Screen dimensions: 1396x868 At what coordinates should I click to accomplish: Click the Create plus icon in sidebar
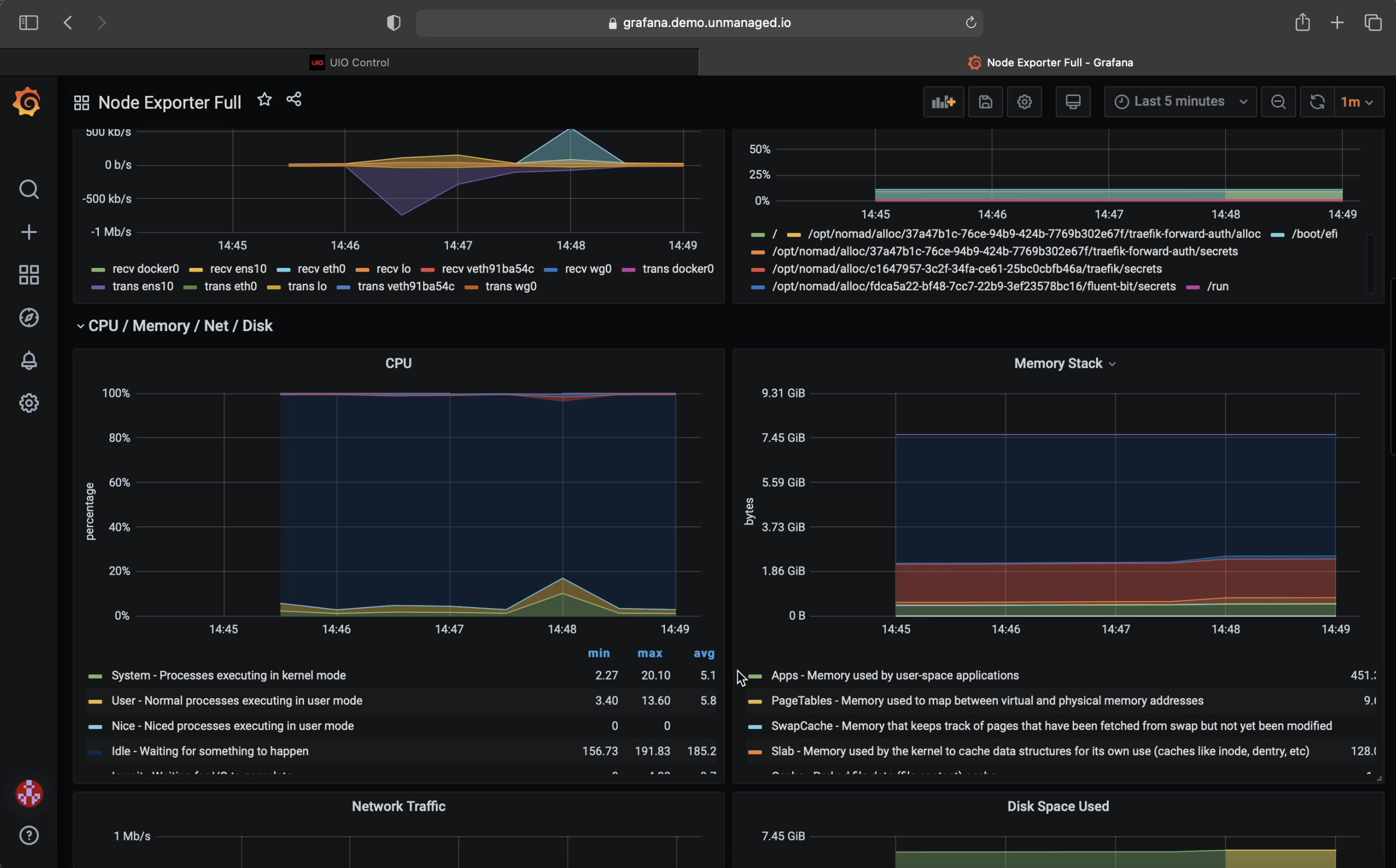(29, 232)
